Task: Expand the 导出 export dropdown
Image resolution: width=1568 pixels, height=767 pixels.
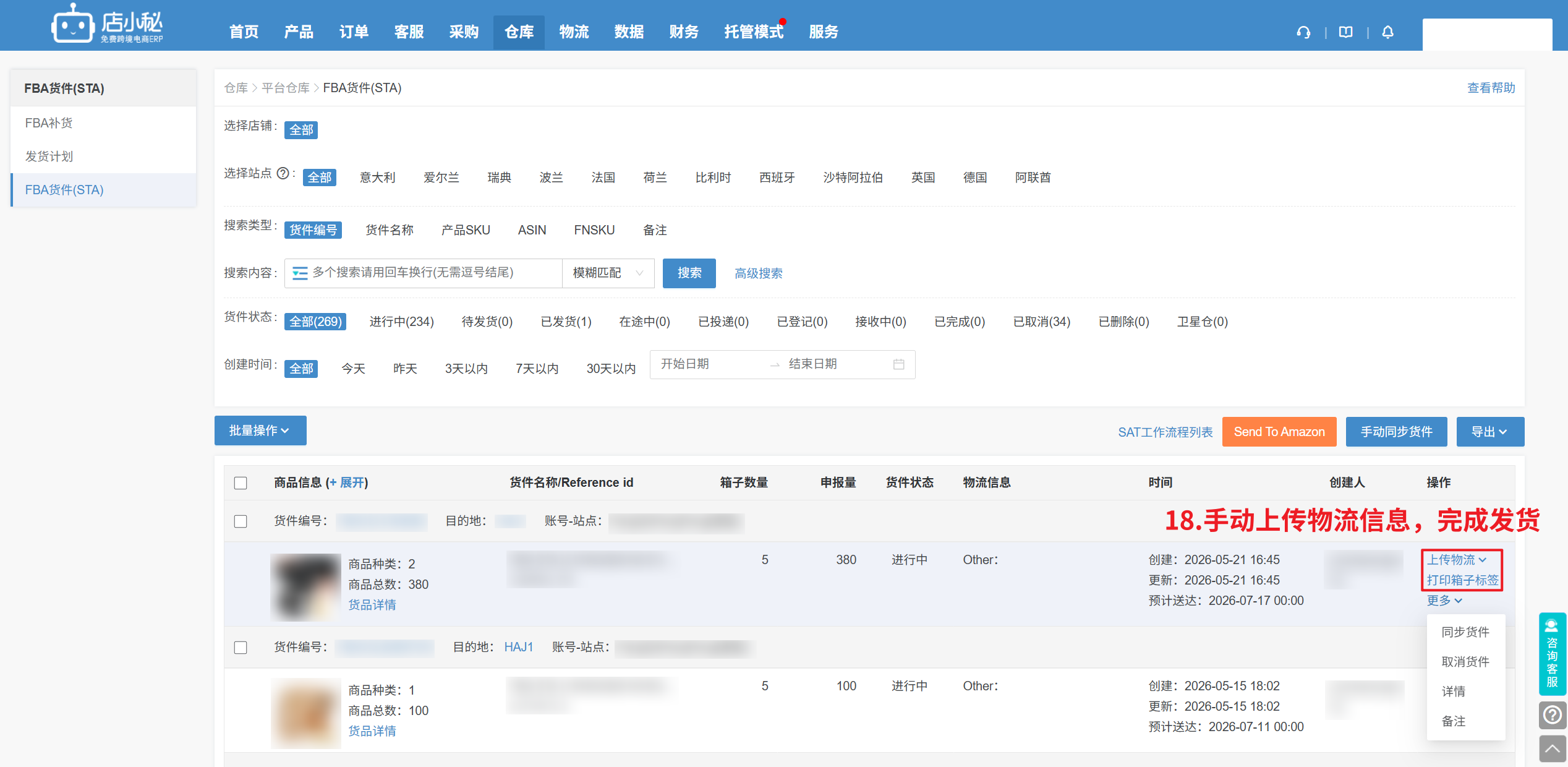Action: [x=1489, y=432]
